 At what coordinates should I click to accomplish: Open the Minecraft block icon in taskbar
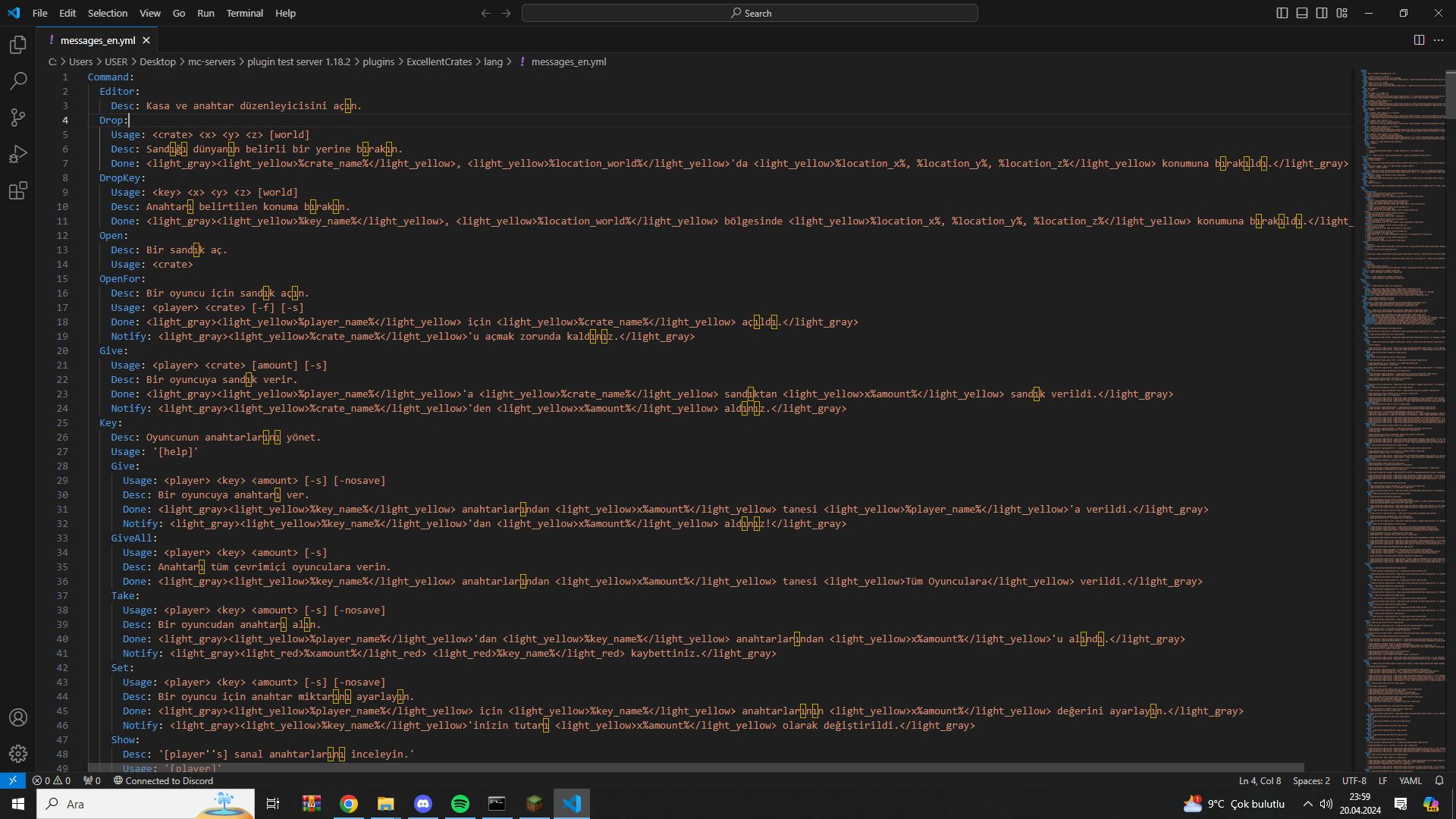click(535, 804)
